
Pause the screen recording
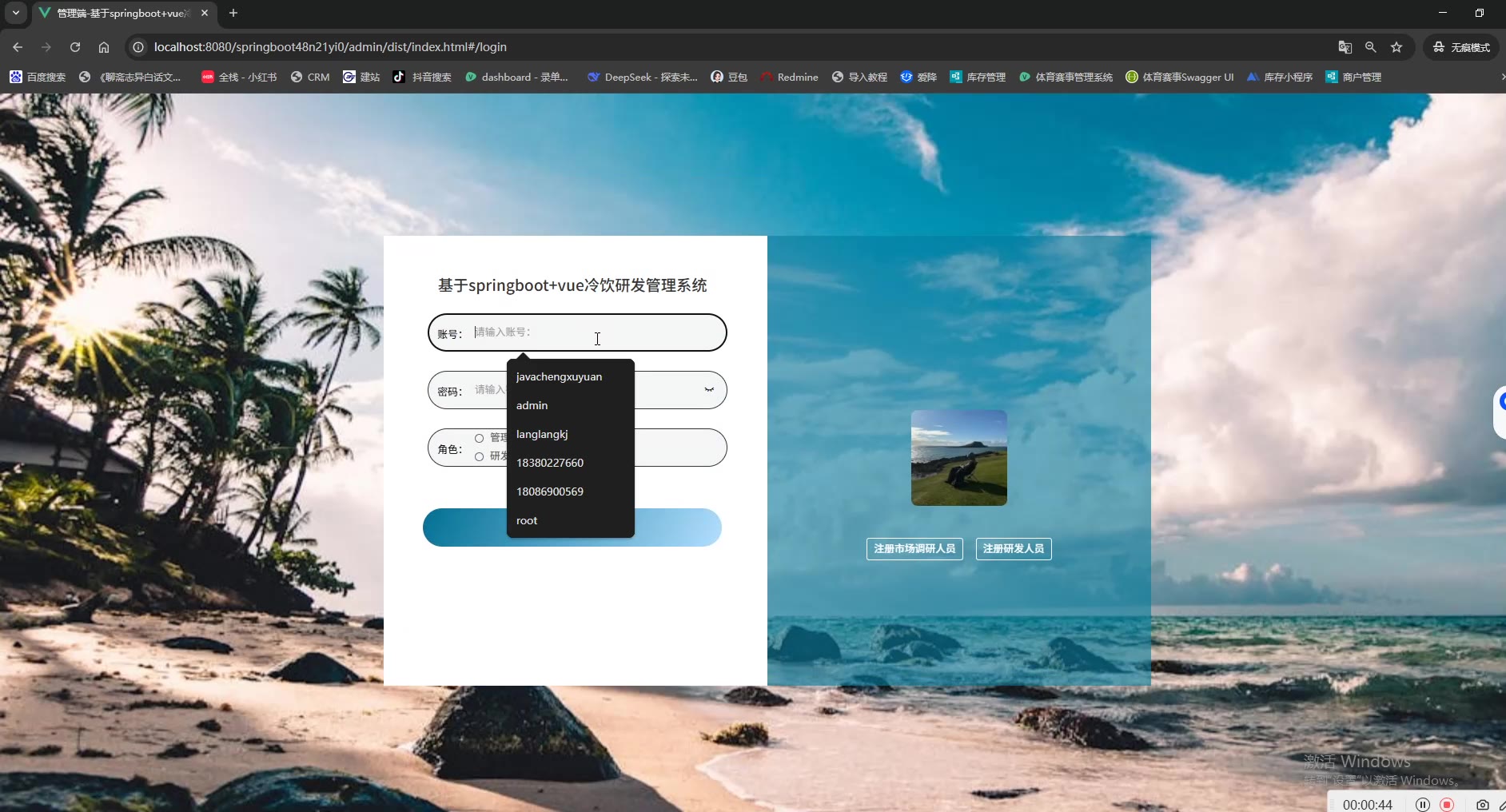point(1422,804)
